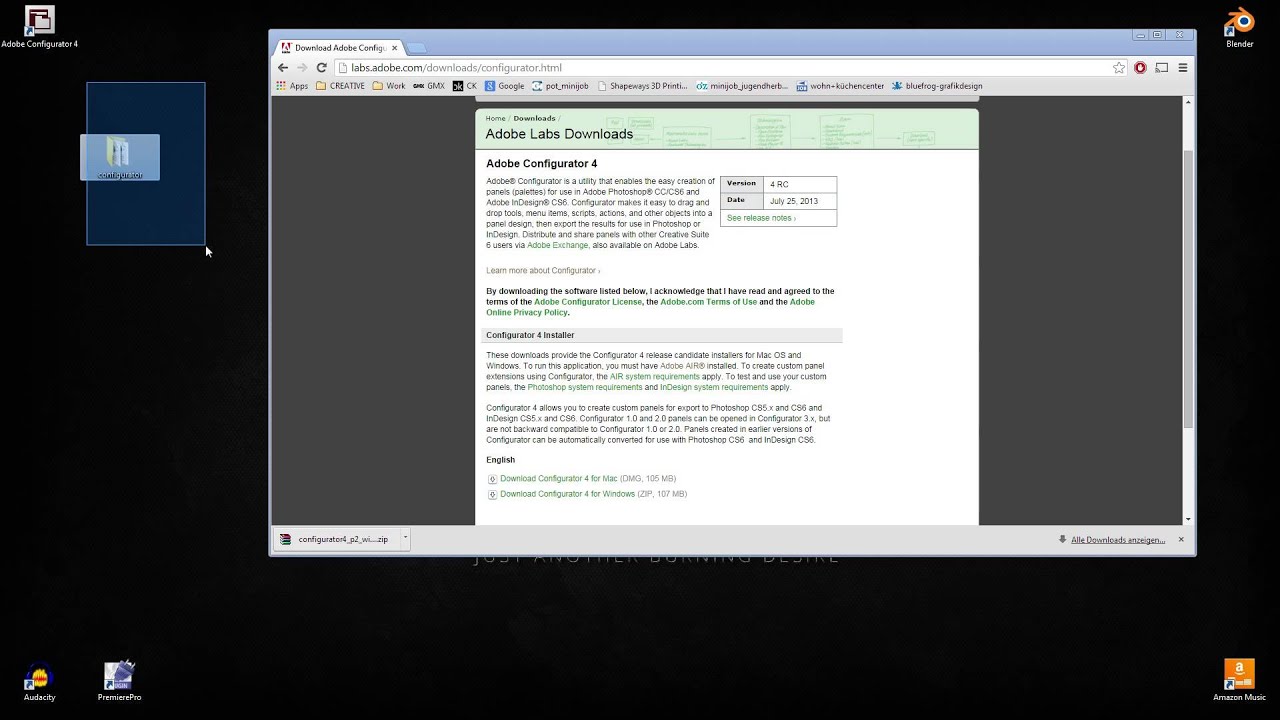Open the Apps bookmarks shortcut
Viewport: 1280px width, 720px height.
(292, 86)
